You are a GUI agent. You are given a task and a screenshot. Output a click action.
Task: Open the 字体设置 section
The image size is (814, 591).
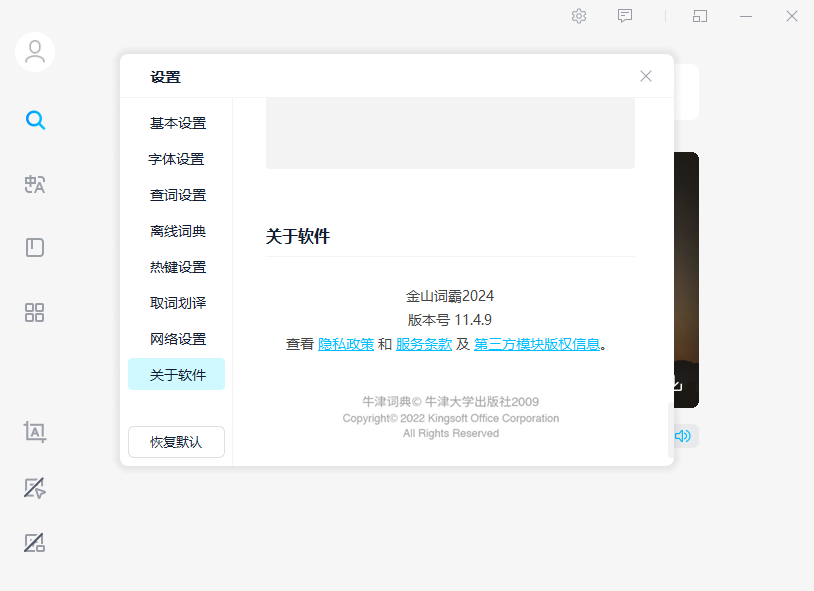click(176, 159)
